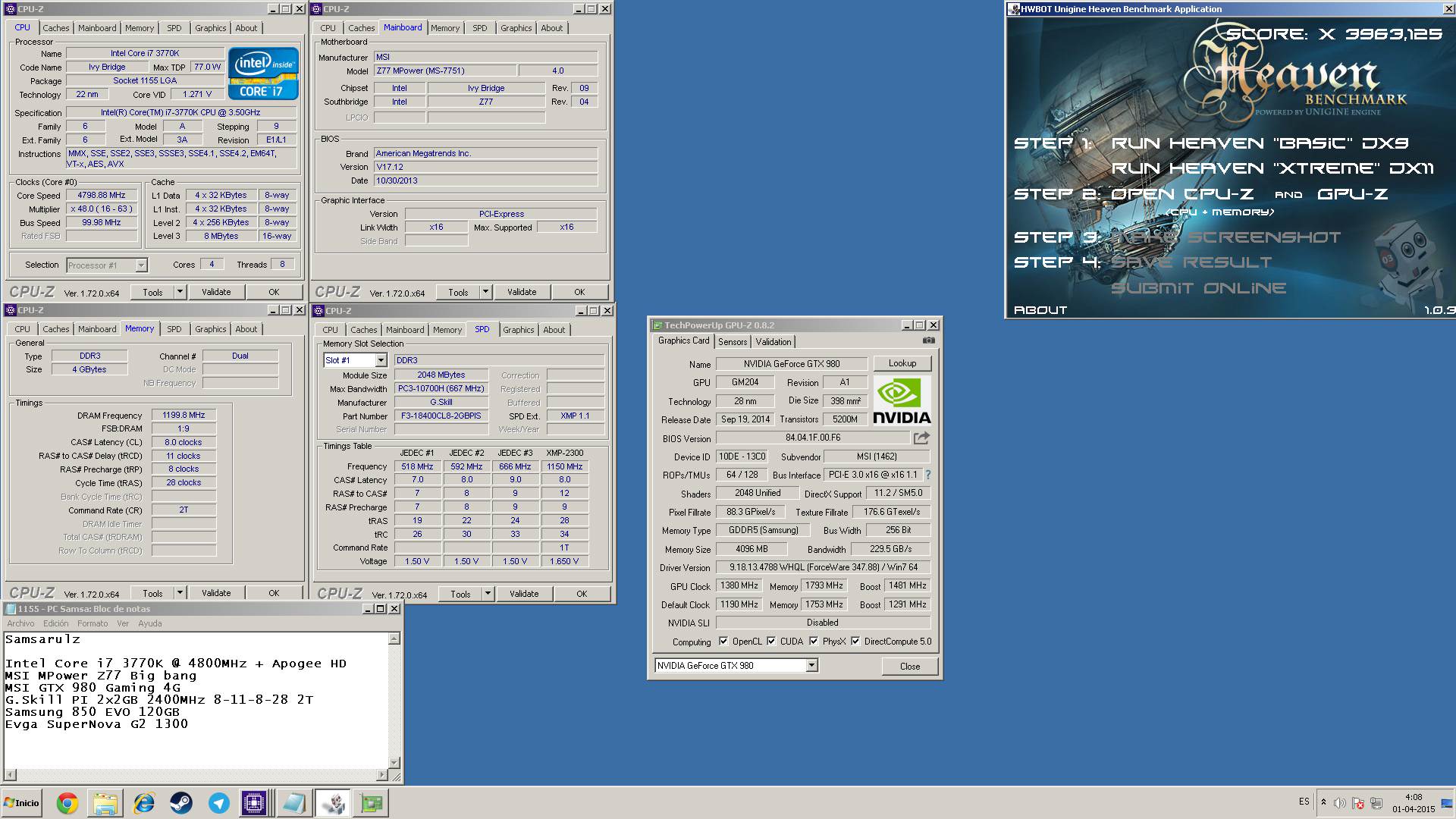Click Notepad horizontal scrollbar right arrow
Screen dimensions: 1456x819
coord(382,775)
